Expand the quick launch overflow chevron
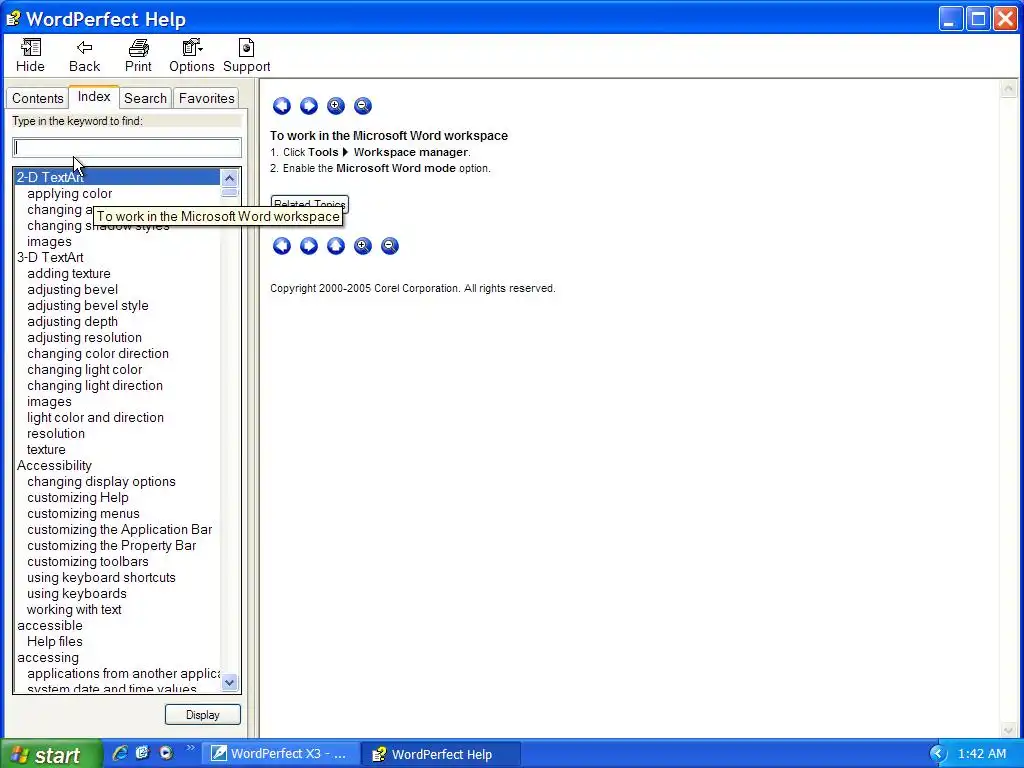The width and height of the screenshot is (1024, 768). point(190,748)
